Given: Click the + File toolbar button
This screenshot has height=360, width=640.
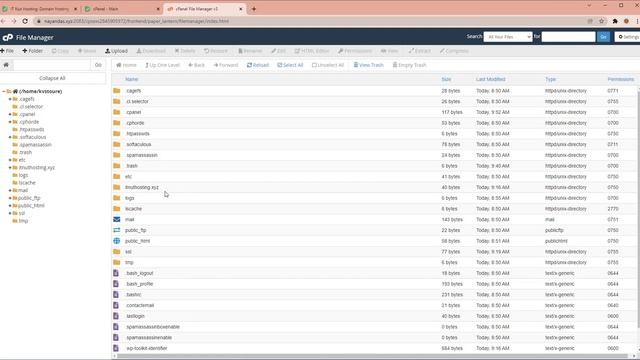Looking at the screenshot, I should click(7, 51).
